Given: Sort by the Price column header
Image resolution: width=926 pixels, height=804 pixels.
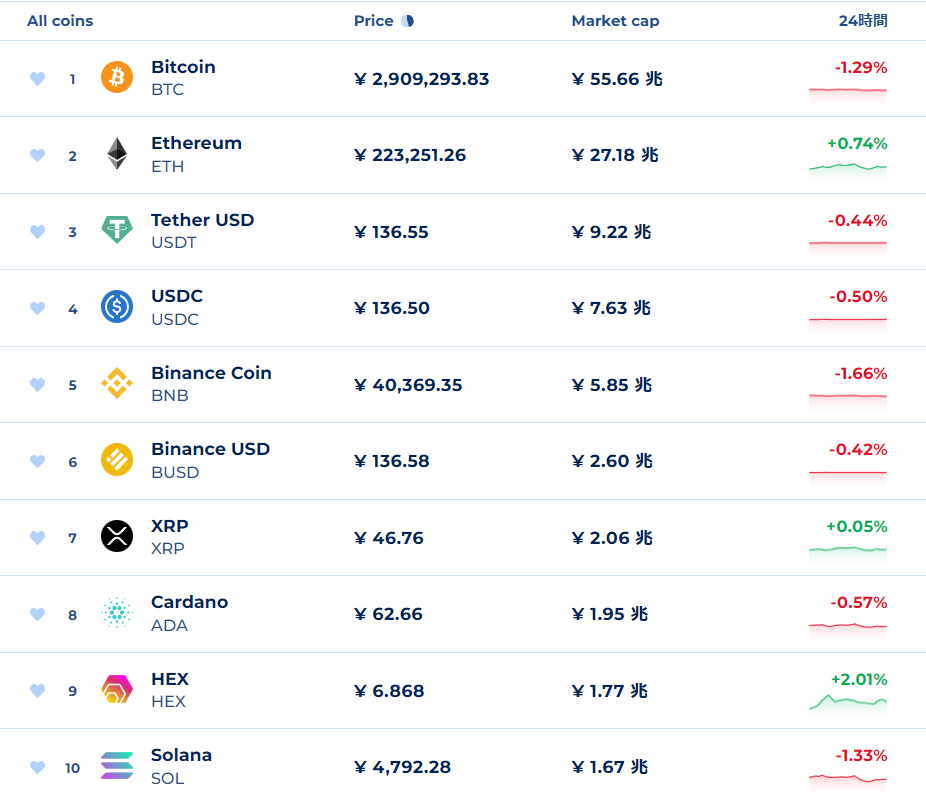Looking at the screenshot, I should click(x=374, y=21).
